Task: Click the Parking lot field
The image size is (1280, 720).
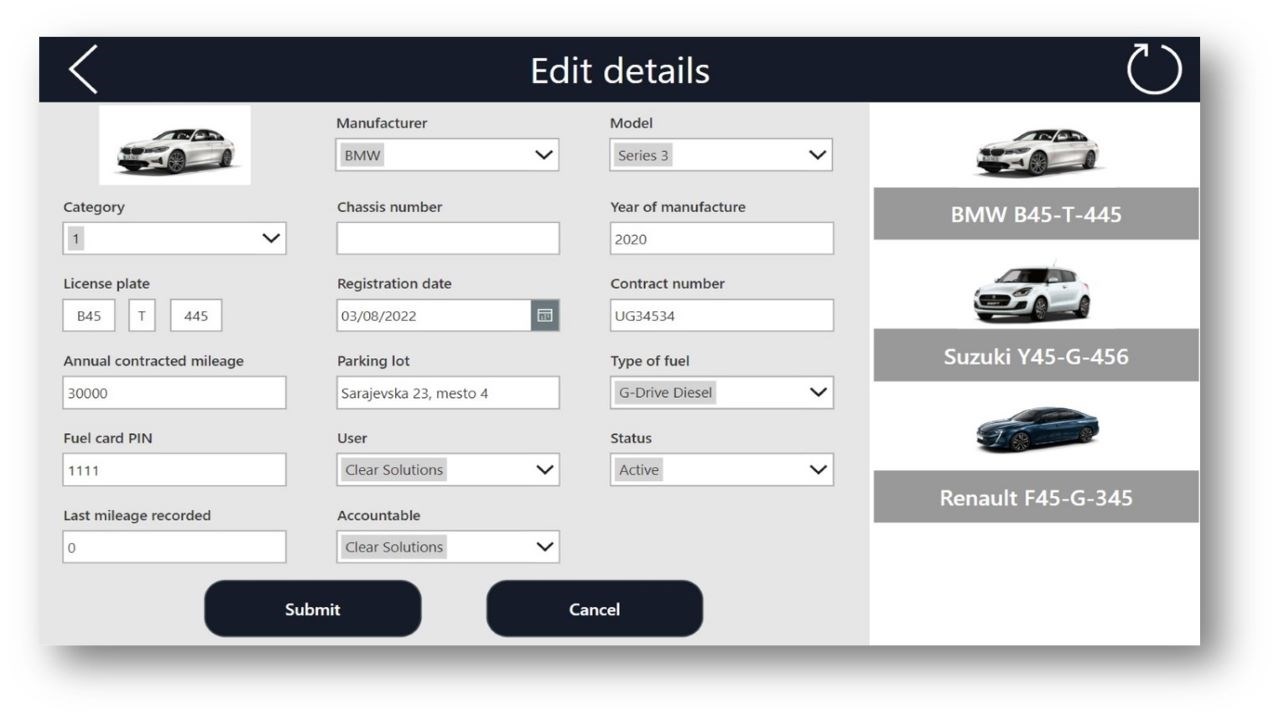Action: pyautogui.click(x=448, y=393)
